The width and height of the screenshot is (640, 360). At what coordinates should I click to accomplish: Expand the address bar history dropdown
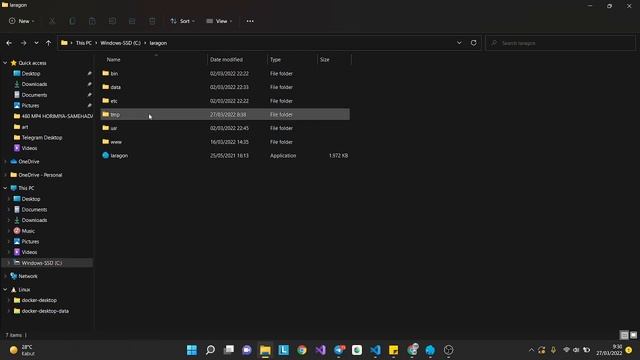tap(459, 43)
